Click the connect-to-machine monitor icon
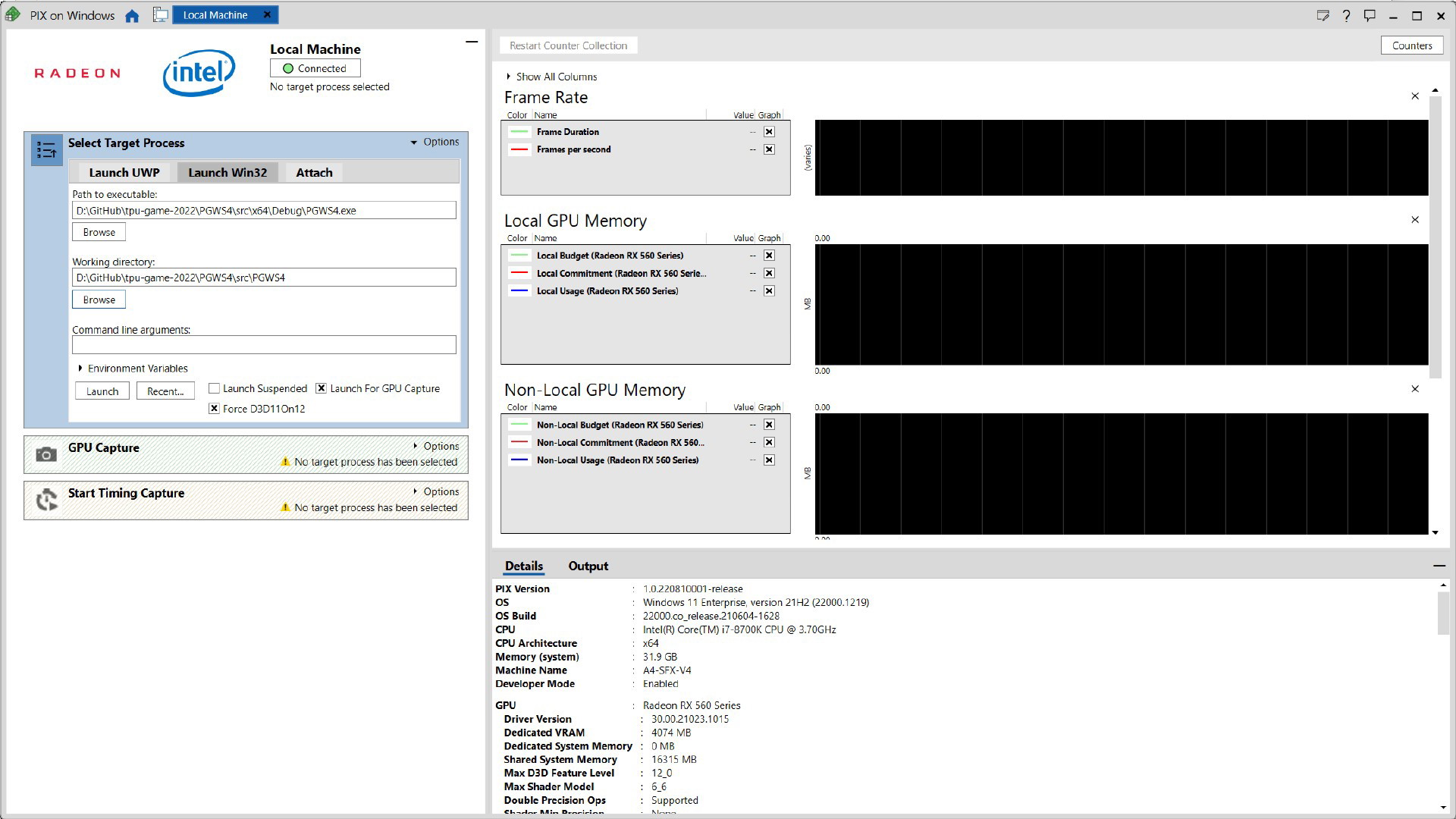 tap(160, 15)
